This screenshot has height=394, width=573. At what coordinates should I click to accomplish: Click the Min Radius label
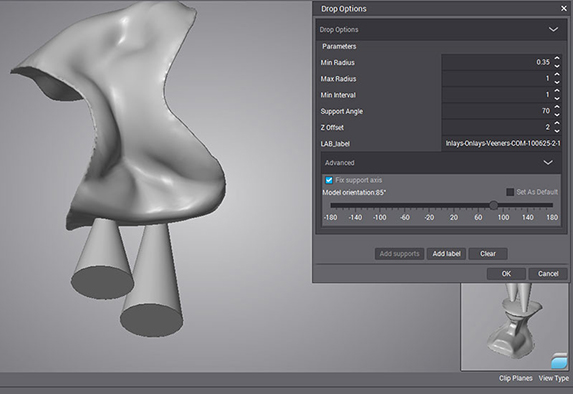click(337, 62)
